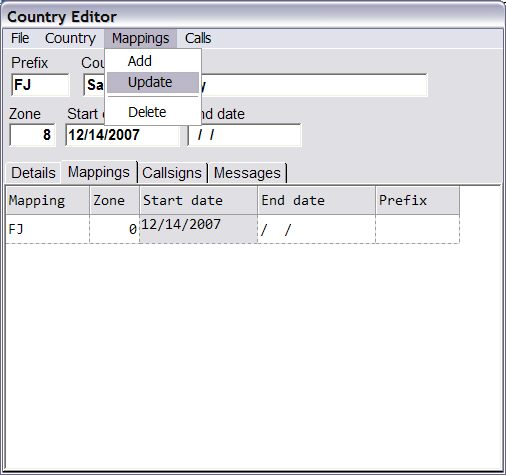Select the zone cell showing 0
The image size is (506, 475).
114,229
